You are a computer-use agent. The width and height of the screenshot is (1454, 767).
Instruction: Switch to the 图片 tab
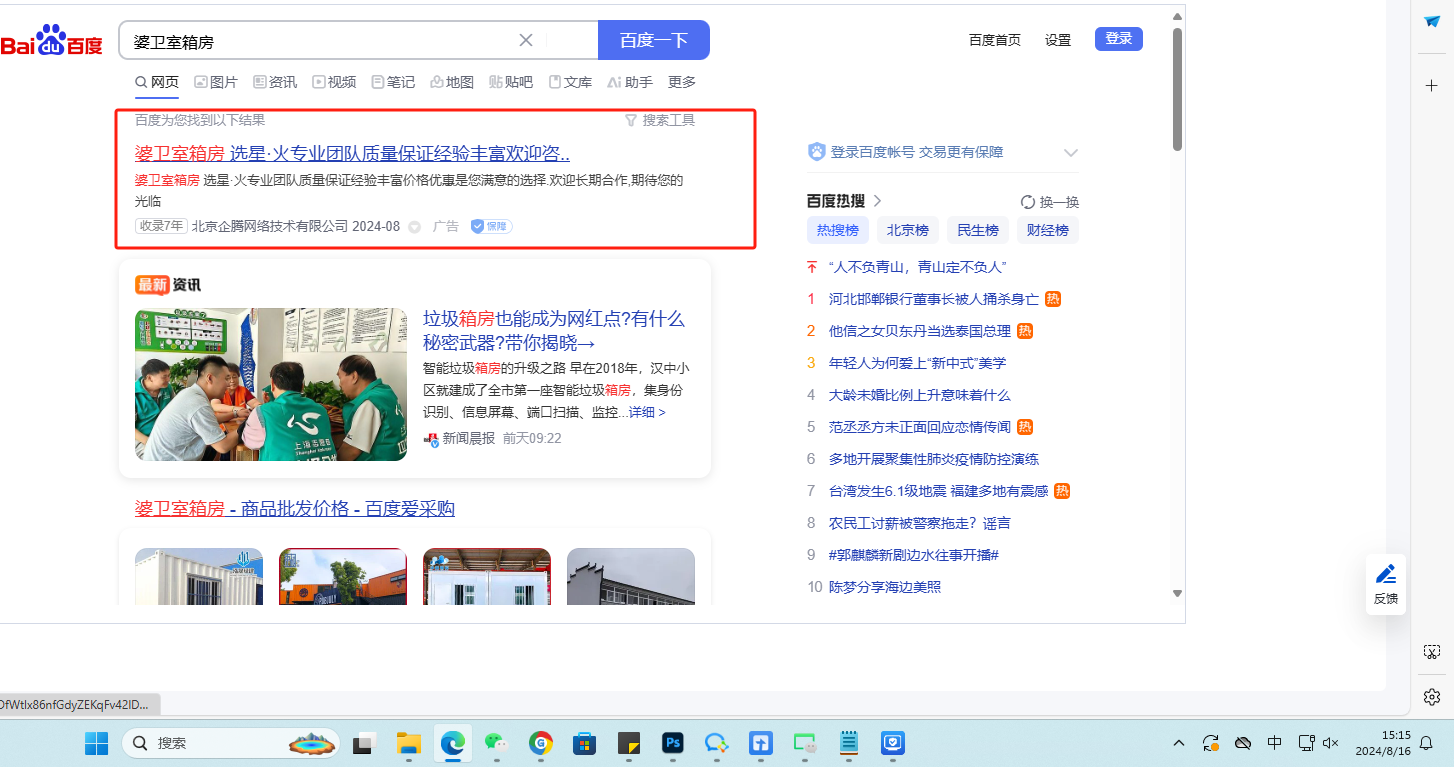click(x=216, y=82)
